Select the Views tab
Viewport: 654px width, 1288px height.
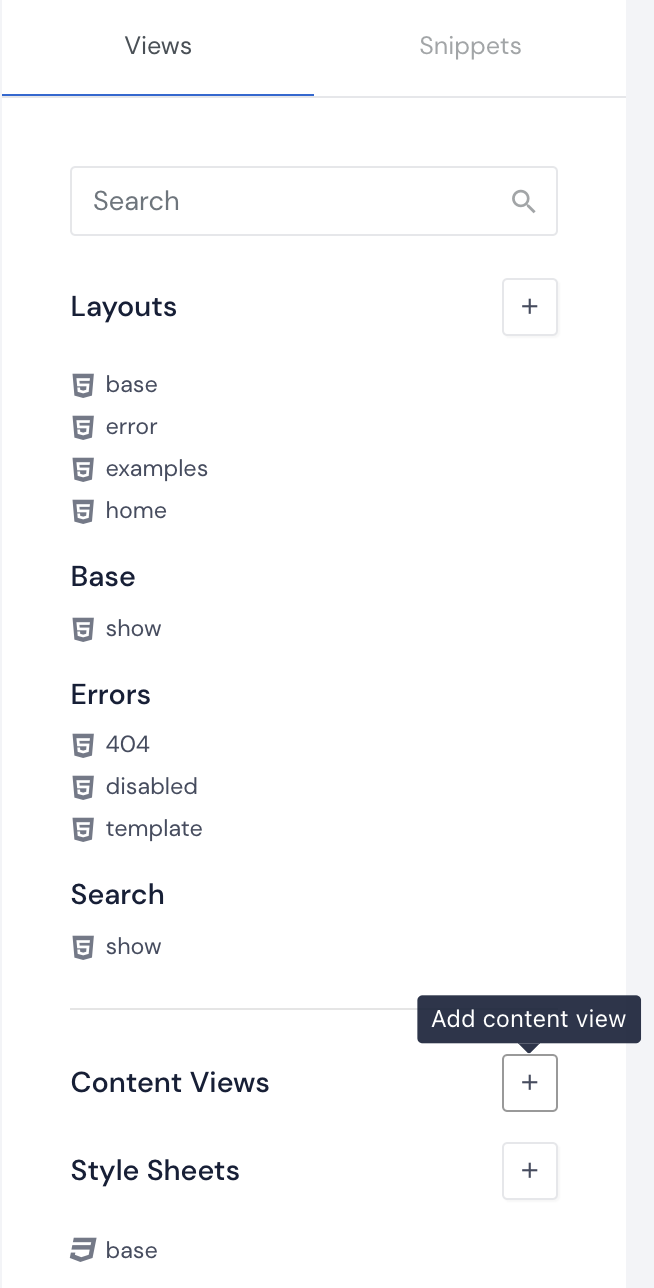pyautogui.click(x=158, y=46)
